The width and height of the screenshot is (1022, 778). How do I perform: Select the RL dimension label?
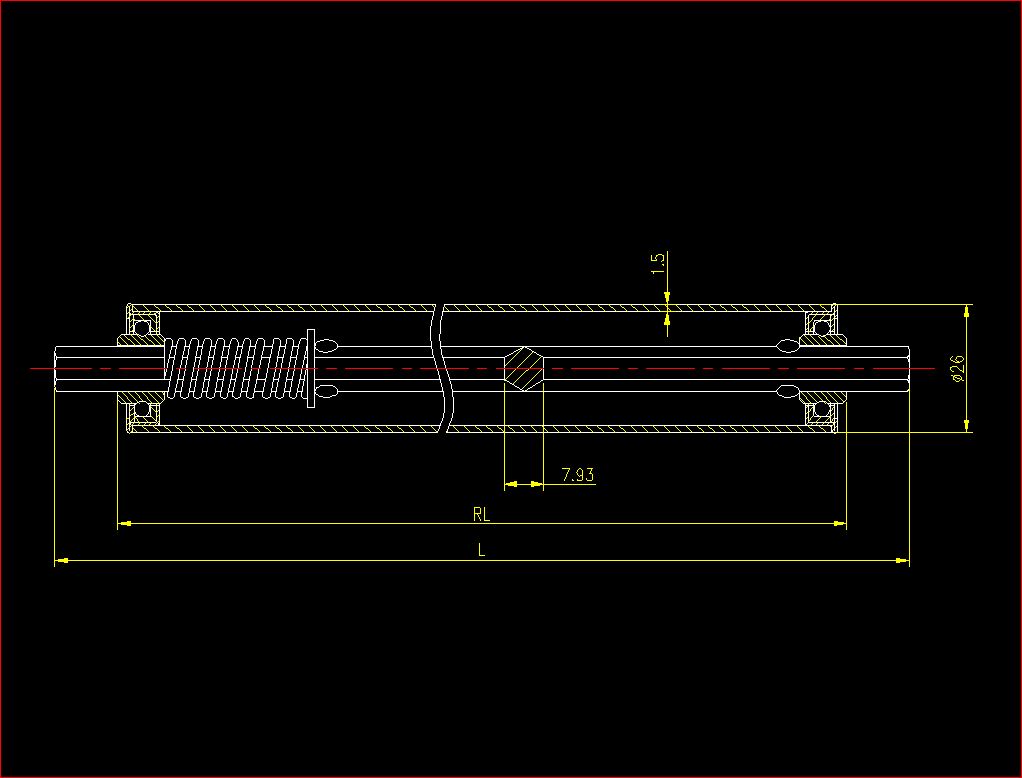(481, 515)
